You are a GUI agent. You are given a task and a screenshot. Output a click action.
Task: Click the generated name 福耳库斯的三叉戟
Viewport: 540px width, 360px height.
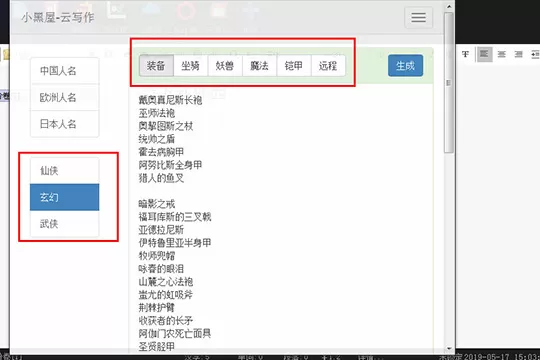(175, 217)
